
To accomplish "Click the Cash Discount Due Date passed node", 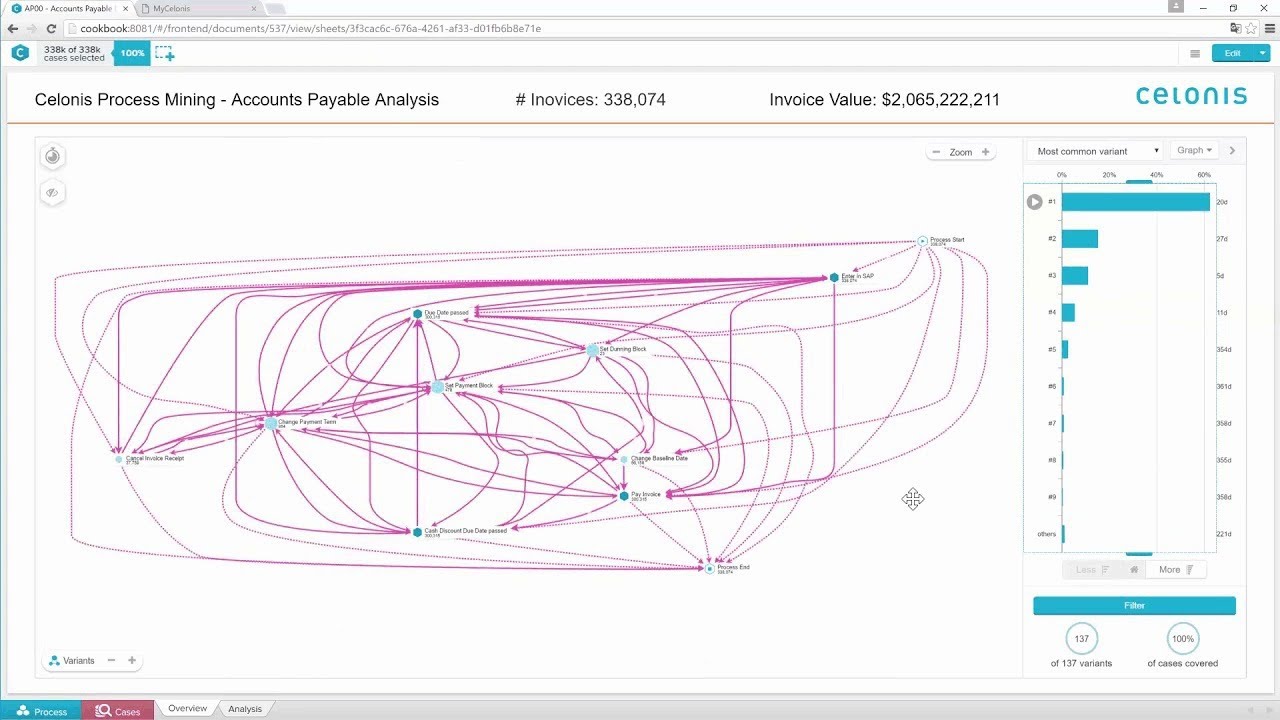I will coord(417,532).
